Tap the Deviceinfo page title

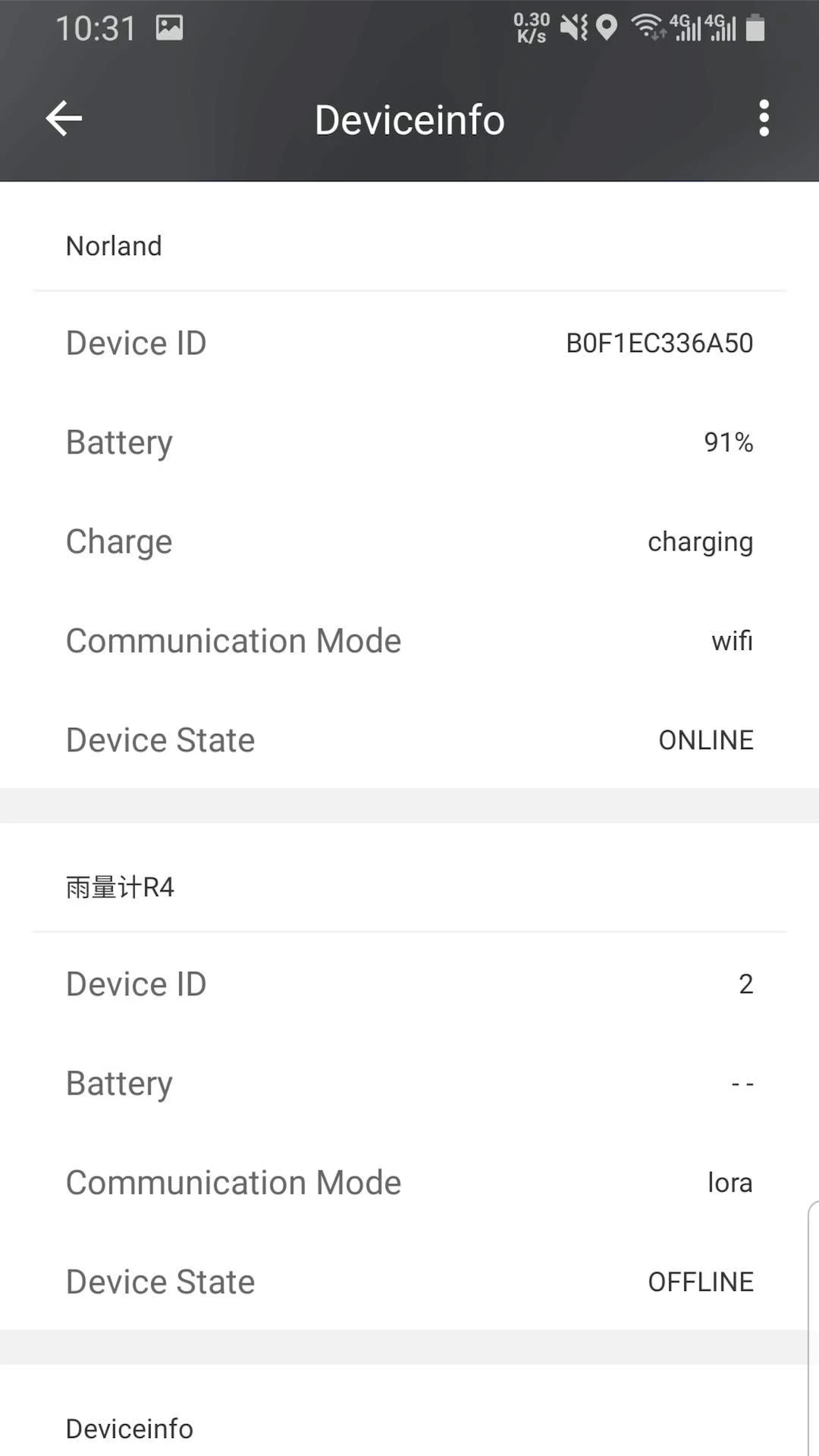pyautogui.click(x=409, y=120)
